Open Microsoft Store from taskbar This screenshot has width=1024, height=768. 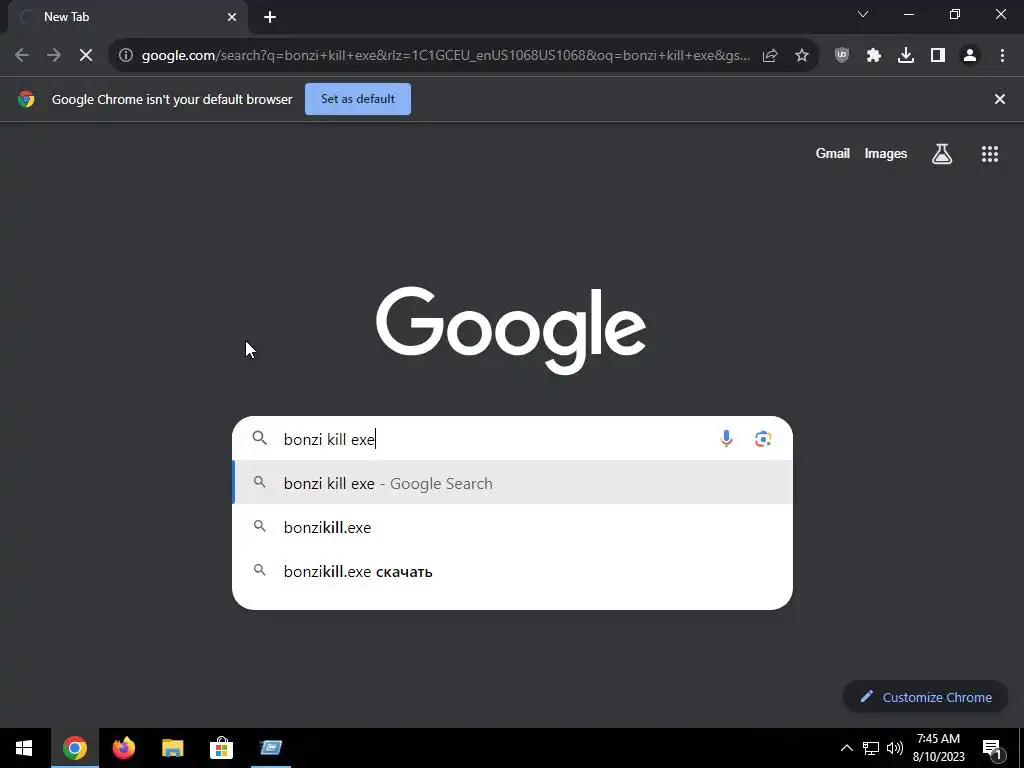tap(221, 748)
